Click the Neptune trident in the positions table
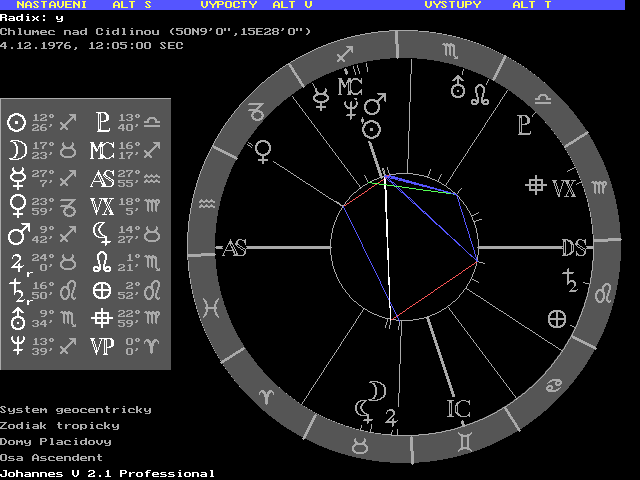This screenshot has height=480, width=640. tap(16, 346)
